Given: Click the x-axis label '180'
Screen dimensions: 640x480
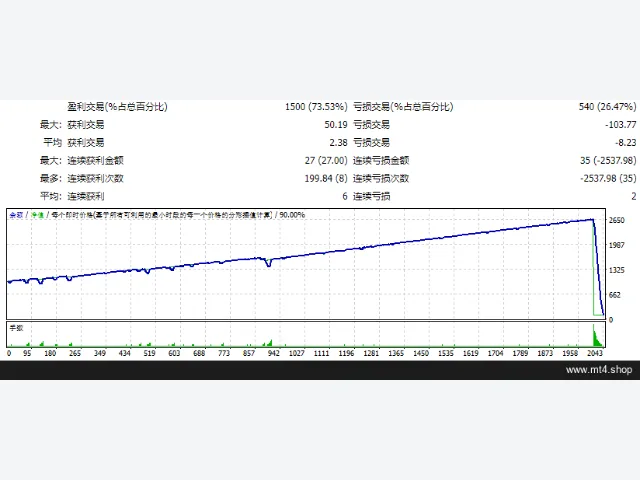Looking at the screenshot, I should pos(50,353).
